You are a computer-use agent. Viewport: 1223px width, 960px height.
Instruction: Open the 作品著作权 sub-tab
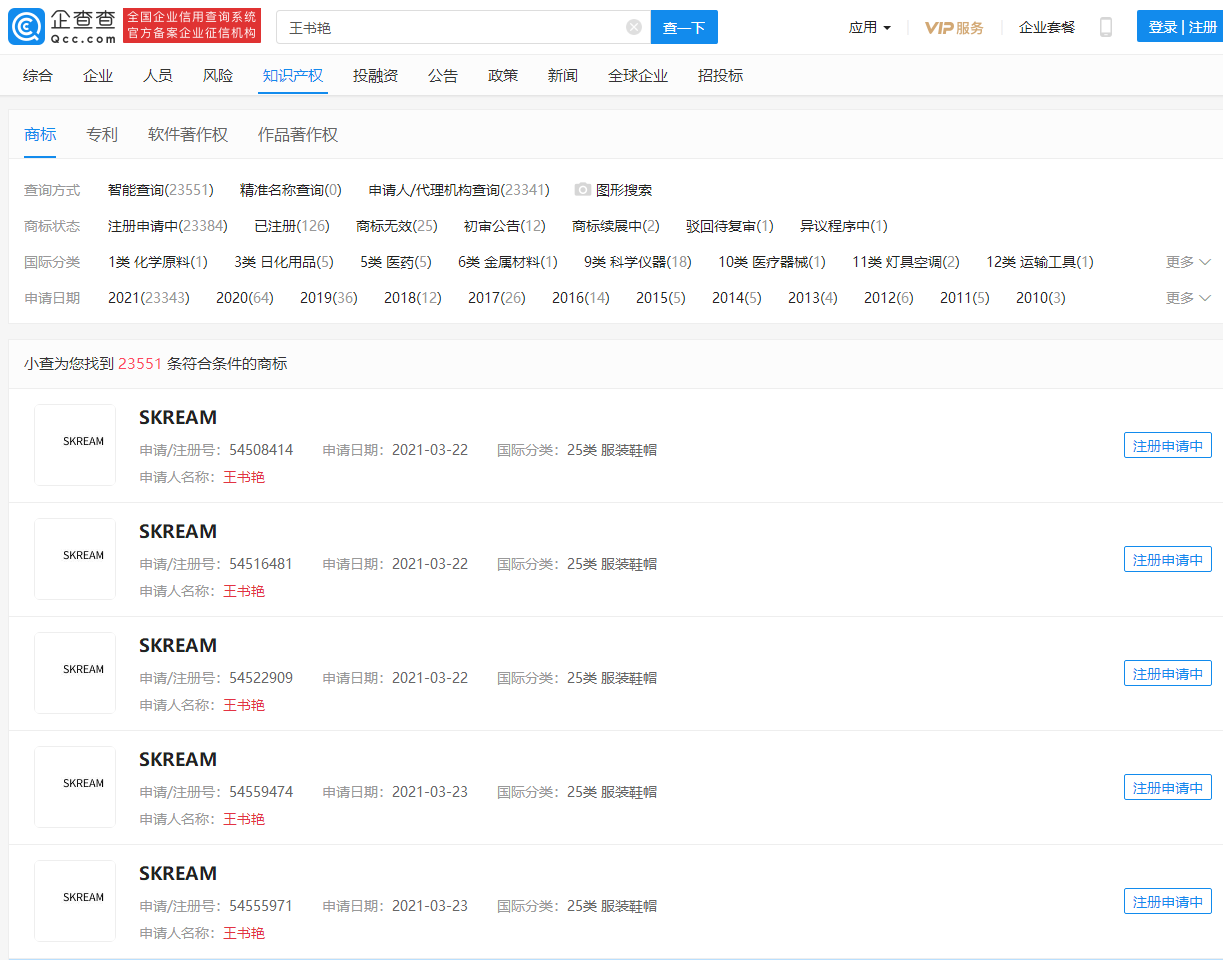pyautogui.click(x=298, y=135)
